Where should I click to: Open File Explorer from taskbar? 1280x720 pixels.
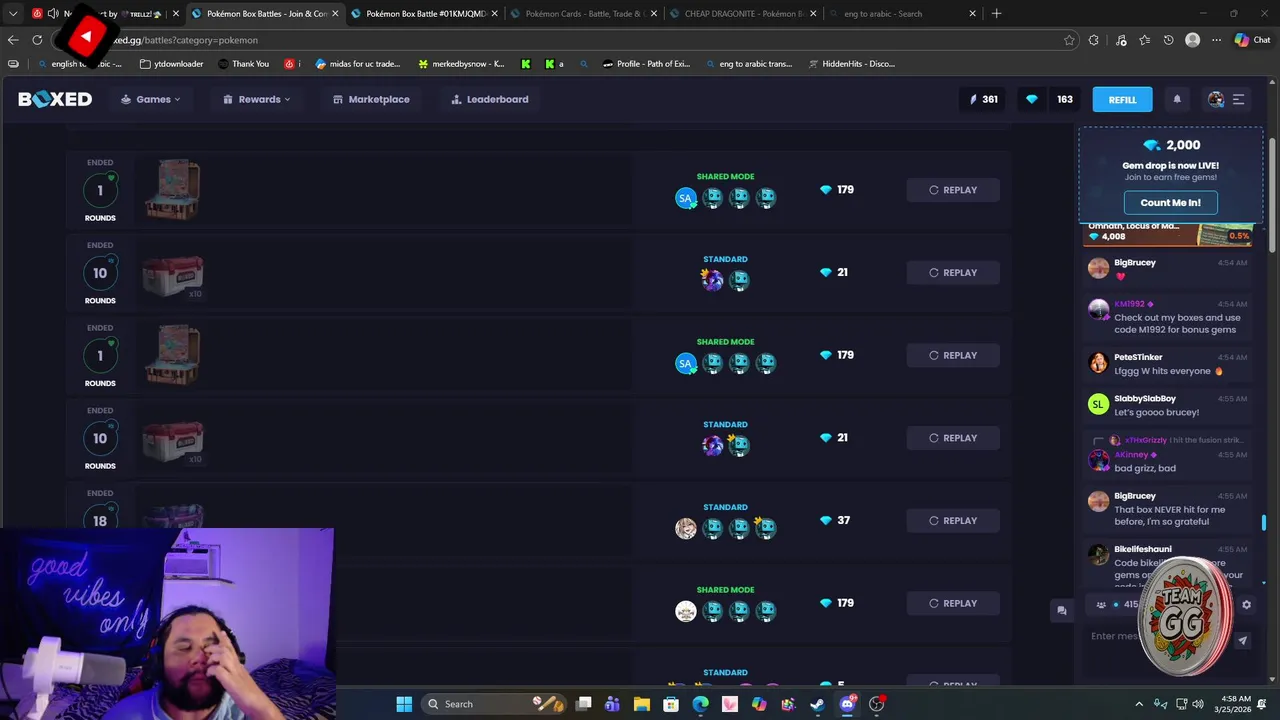coord(642,704)
